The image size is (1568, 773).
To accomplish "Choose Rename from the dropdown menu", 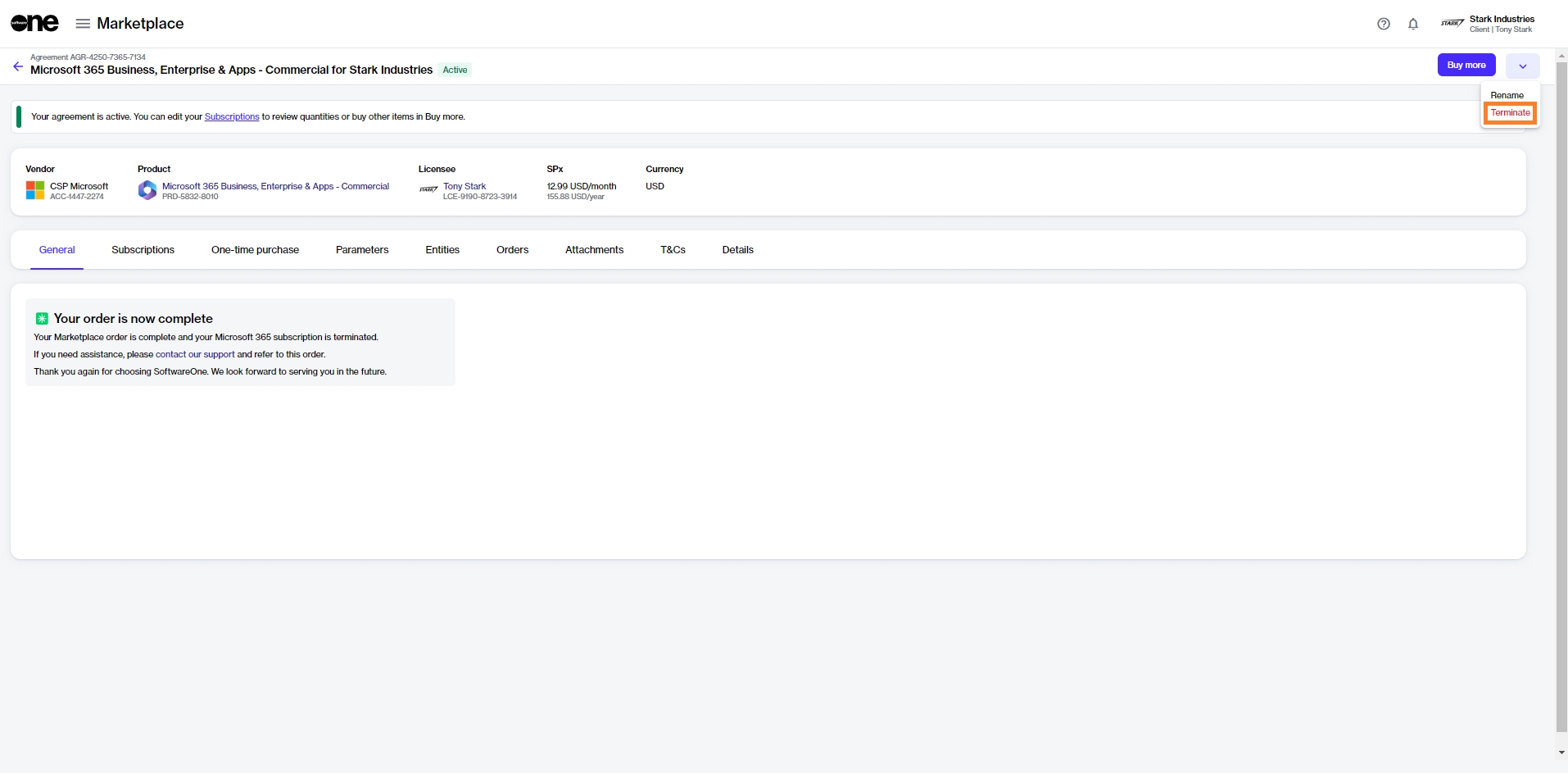I will (x=1507, y=95).
